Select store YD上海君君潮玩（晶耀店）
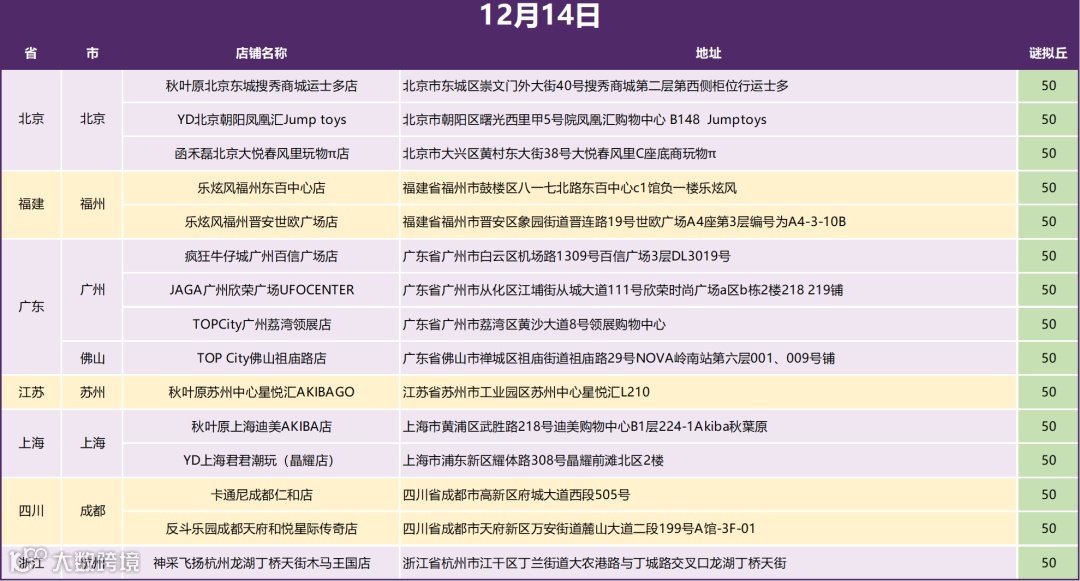The width and height of the screenshot is (1080, 581). click(261, 461)
